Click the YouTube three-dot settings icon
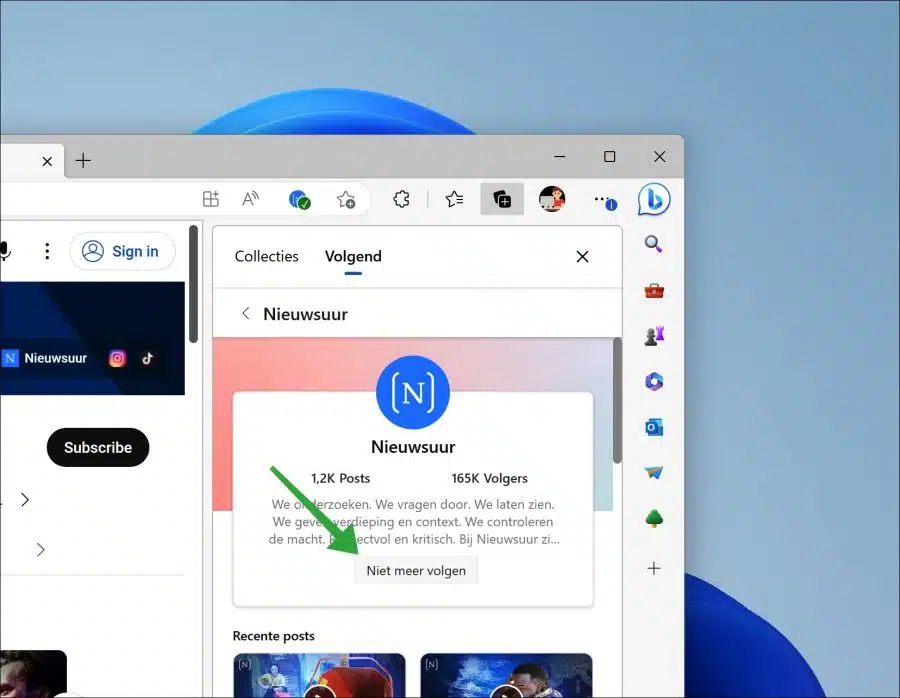900x698 pixels. [47, 251]
